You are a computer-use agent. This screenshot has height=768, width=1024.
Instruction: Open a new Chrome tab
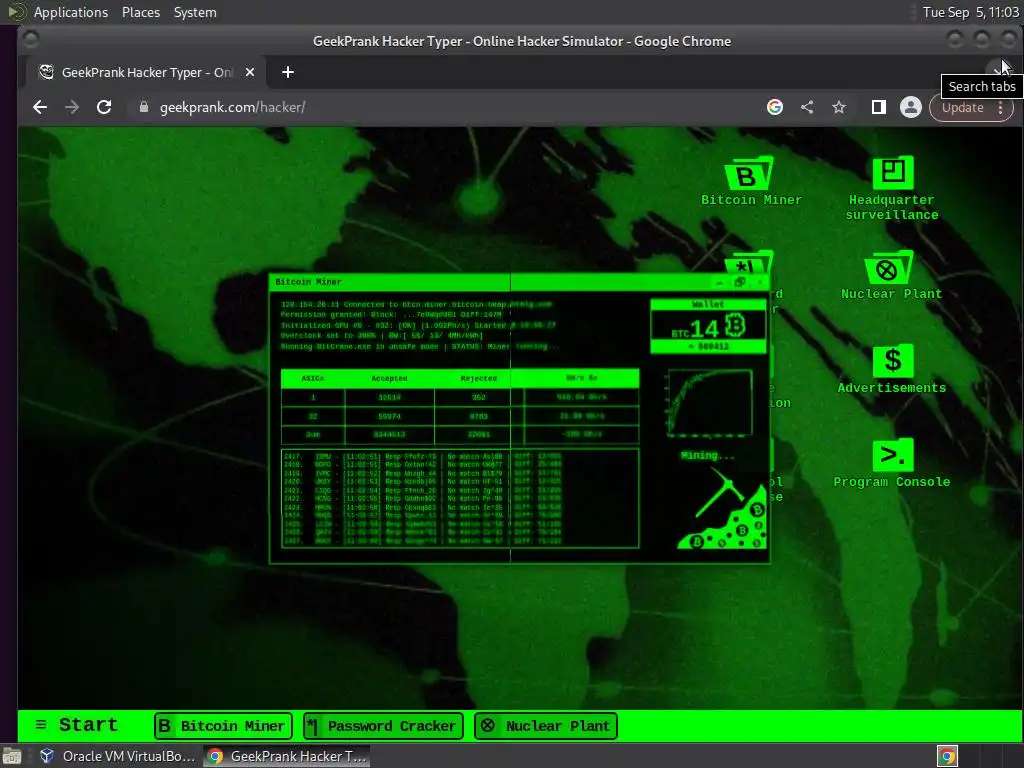tap(287, 72)
